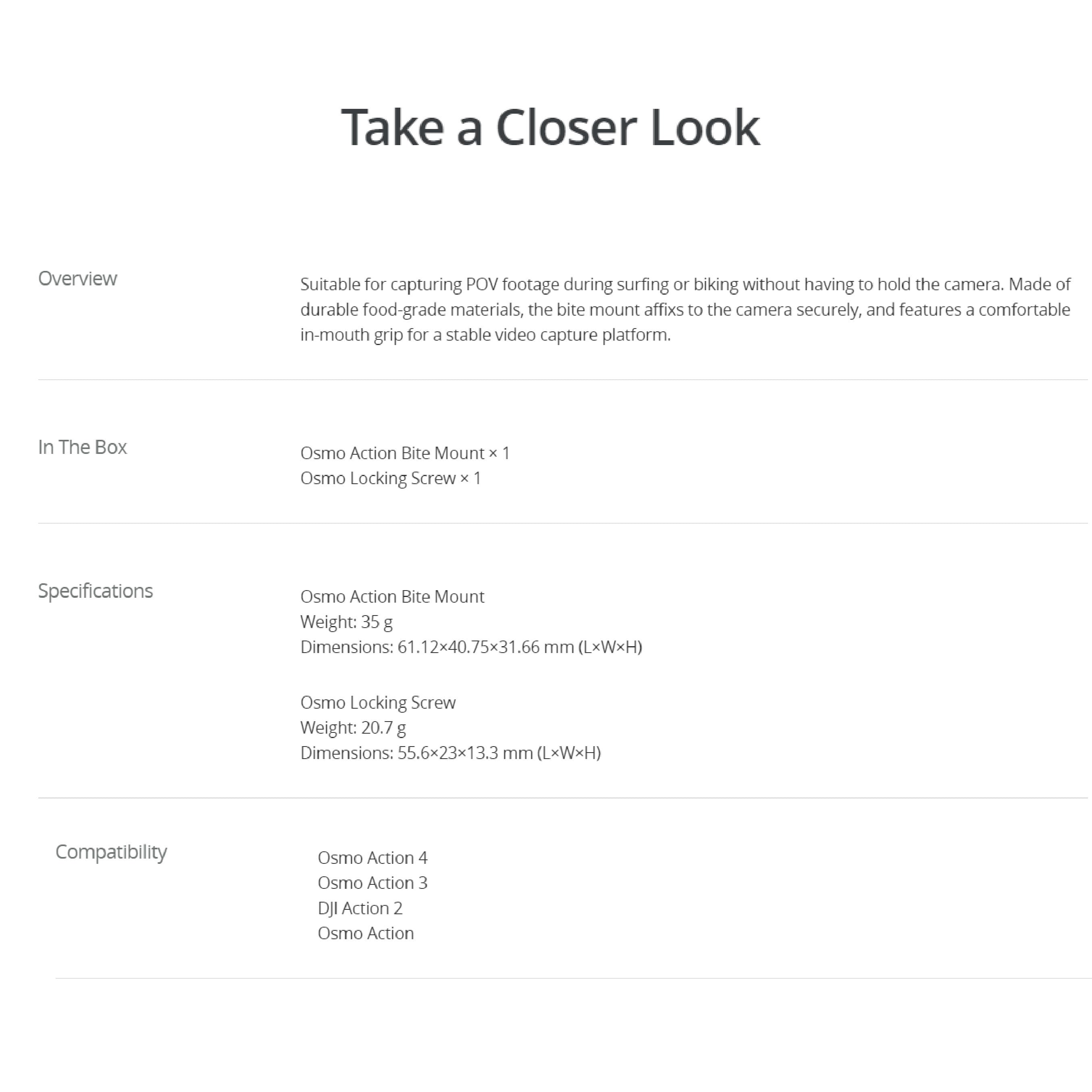Screen dimensions: 1092x1092
Task: Click 'Osmo Action 3' in compatibility list
Action: tap(372, 883)
